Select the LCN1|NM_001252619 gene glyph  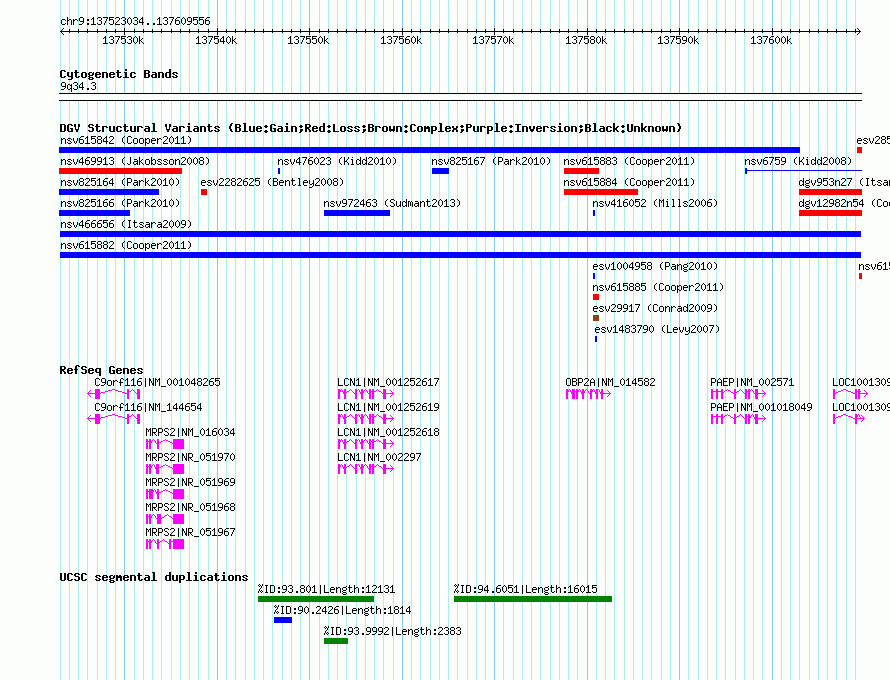[366, 419]
